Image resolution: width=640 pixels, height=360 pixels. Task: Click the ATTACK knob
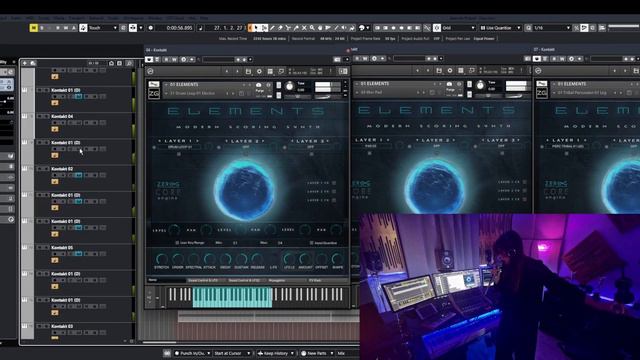pyautogui.click(x=209, y=259)
